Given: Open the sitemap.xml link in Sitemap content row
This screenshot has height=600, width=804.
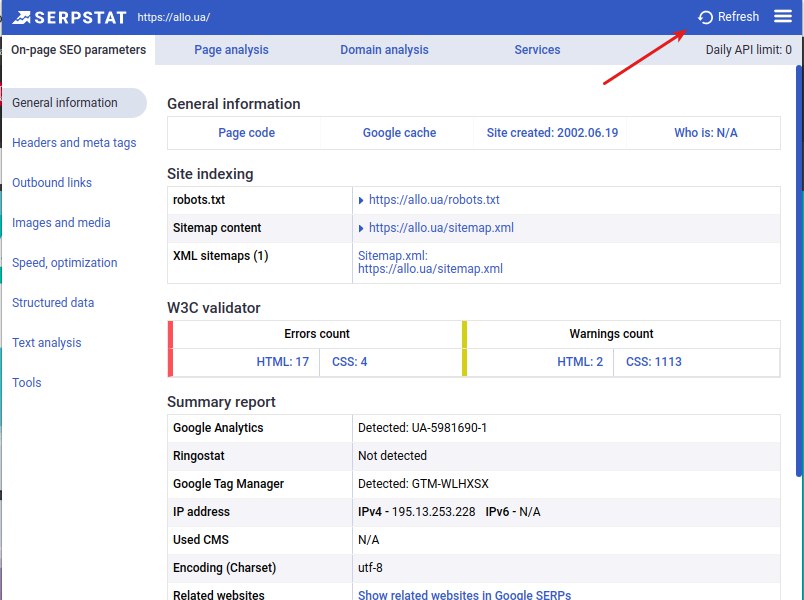Looking at the screenshot, I should (441, 228).
